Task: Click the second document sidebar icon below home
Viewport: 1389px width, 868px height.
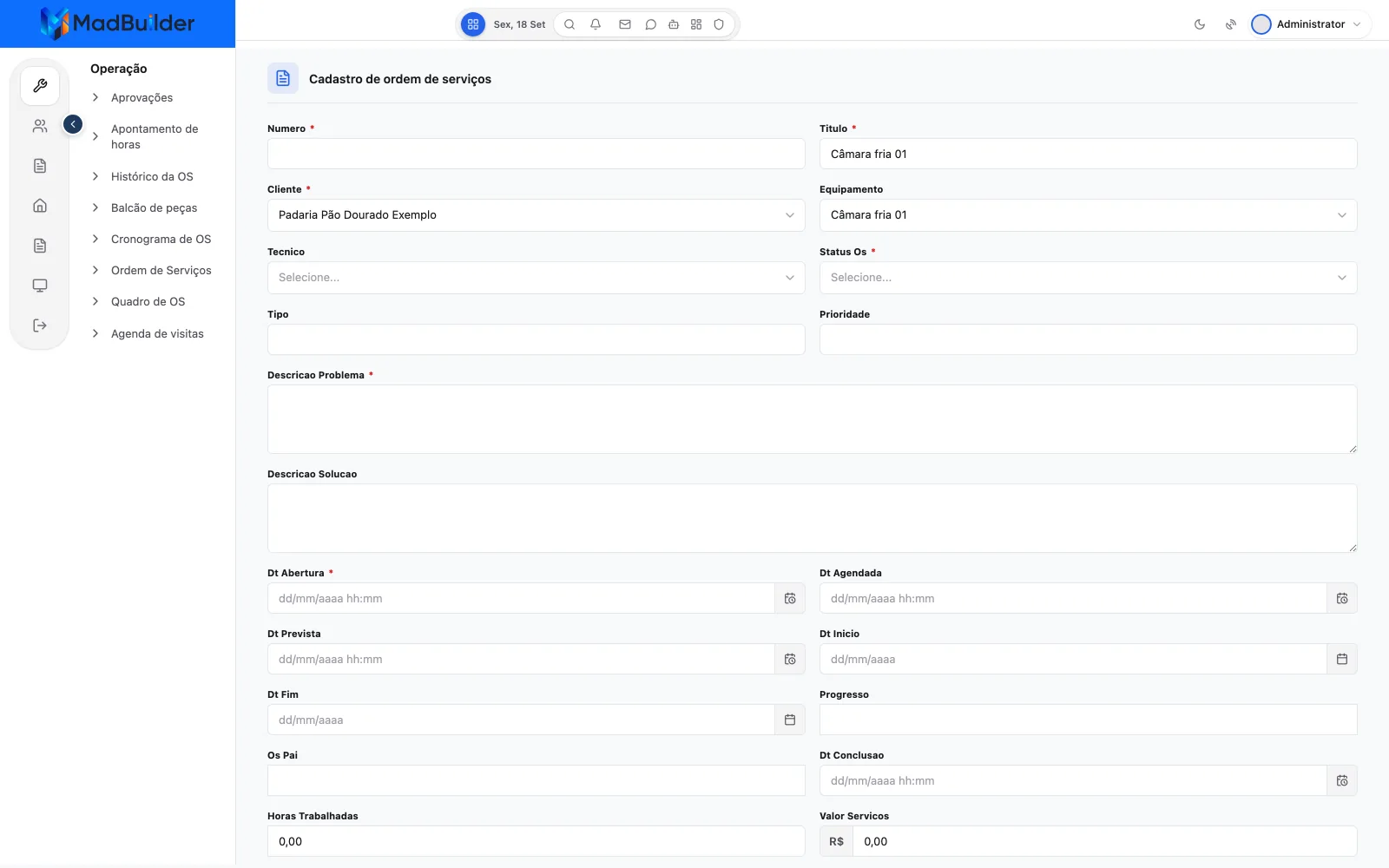Action: (40, 246)
